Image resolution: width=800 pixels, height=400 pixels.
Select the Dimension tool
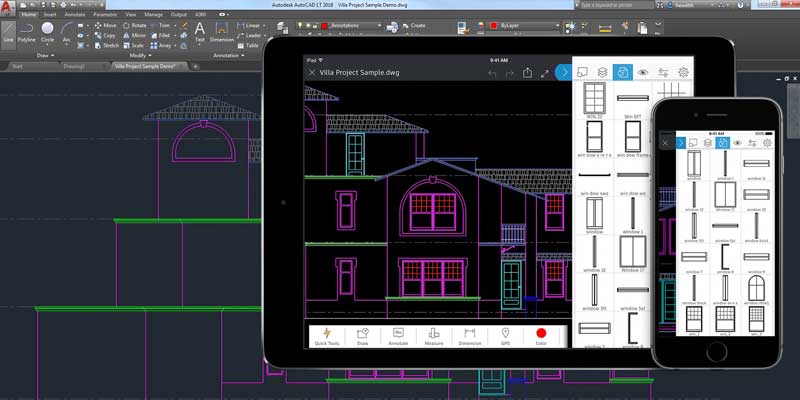[221, 32]
